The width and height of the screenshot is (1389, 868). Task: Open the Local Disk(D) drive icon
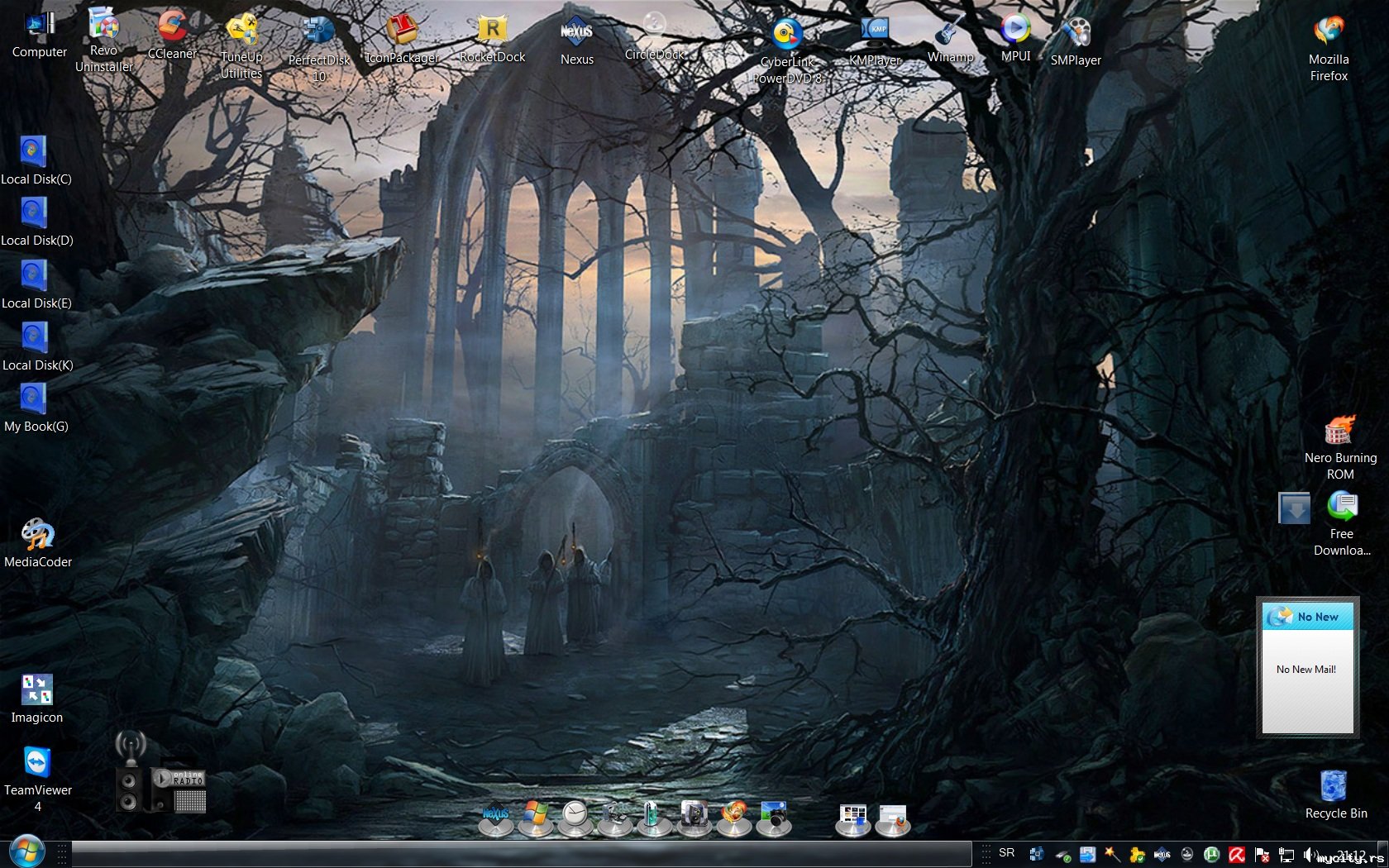pyautogui.click(x=37, y=222)
